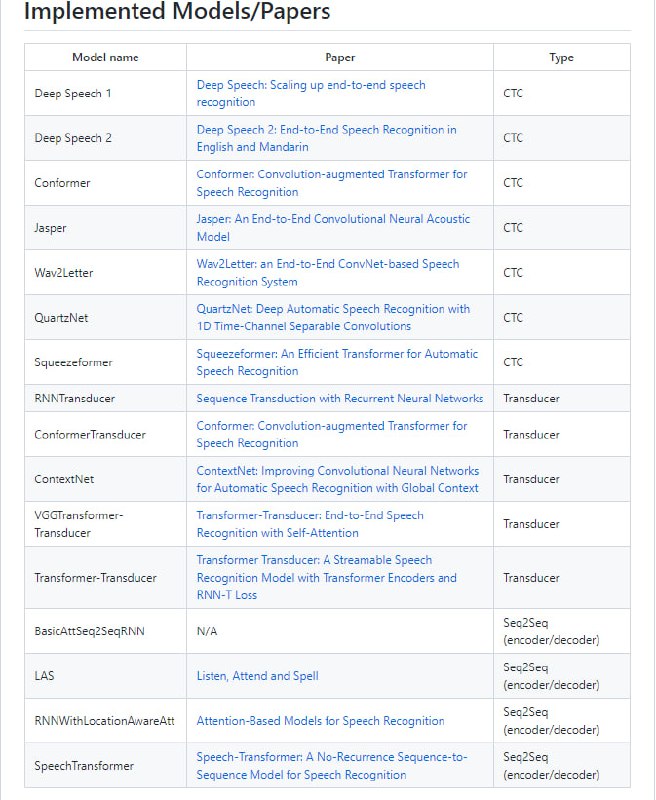This screenshot has width=656, height=800.
Task: Open the Listen, Attend and Spell paper
Action: [x=257, y=676]
